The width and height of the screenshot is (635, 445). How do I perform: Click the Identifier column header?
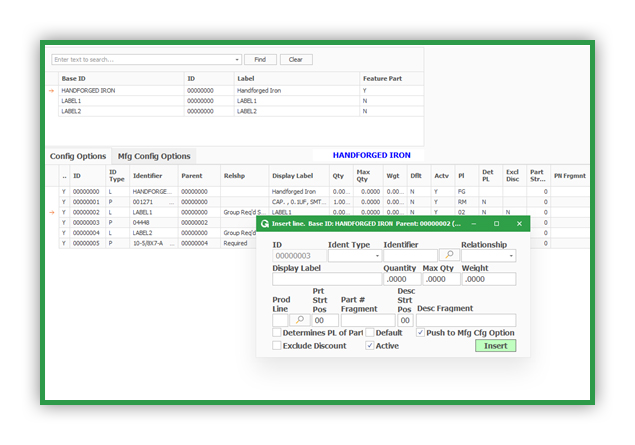click(x=154, y=176)
